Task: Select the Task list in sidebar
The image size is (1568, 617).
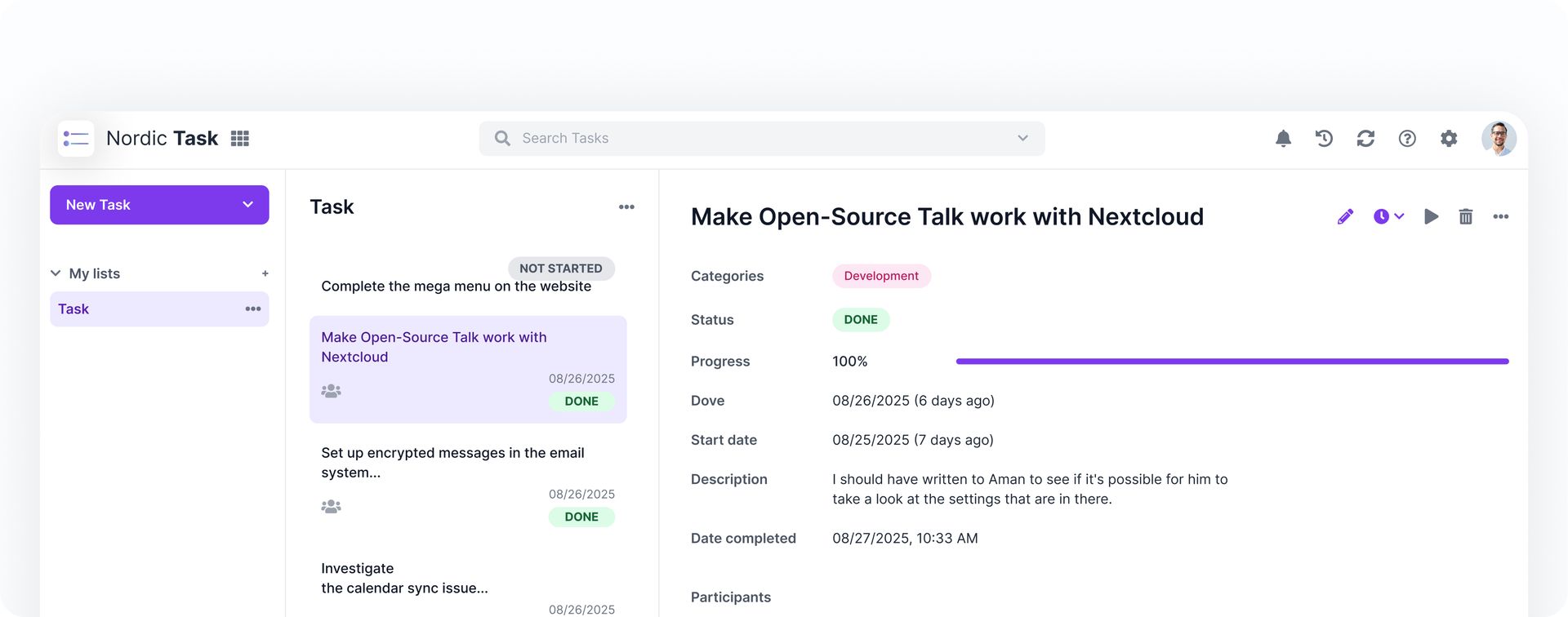Action: pos(159,309)
